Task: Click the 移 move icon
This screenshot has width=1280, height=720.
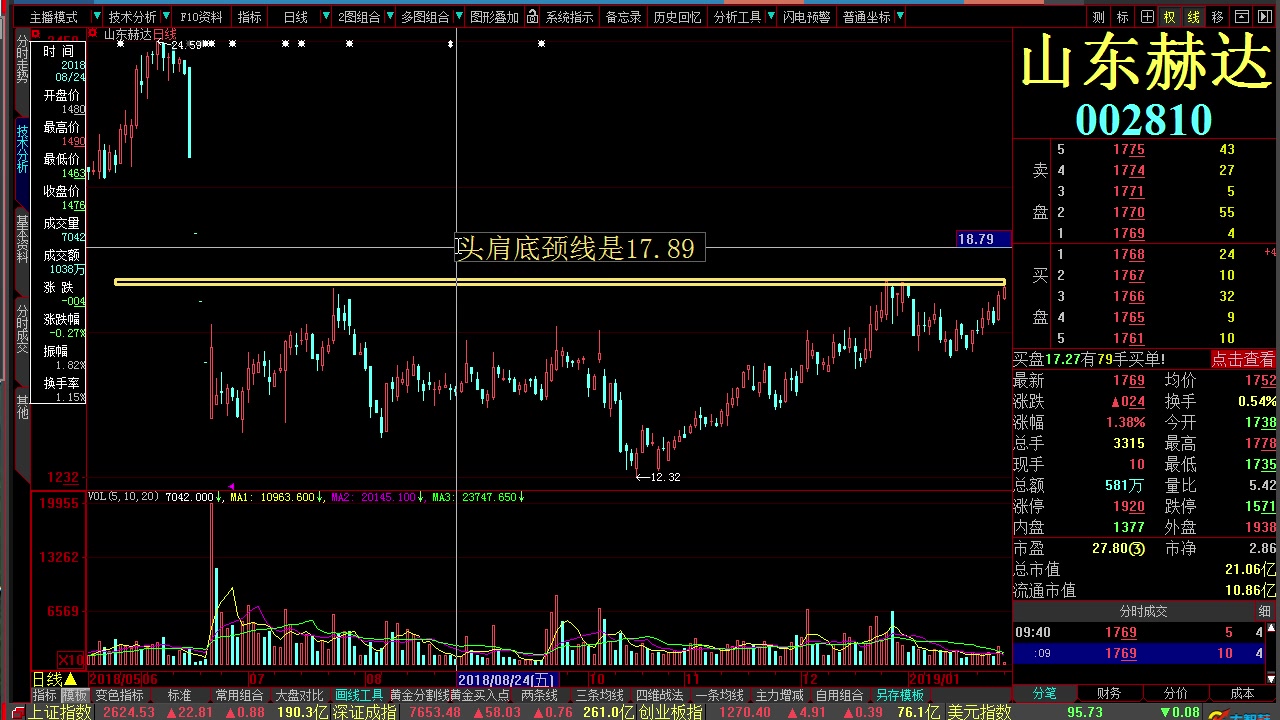Action: [1217, 17]
